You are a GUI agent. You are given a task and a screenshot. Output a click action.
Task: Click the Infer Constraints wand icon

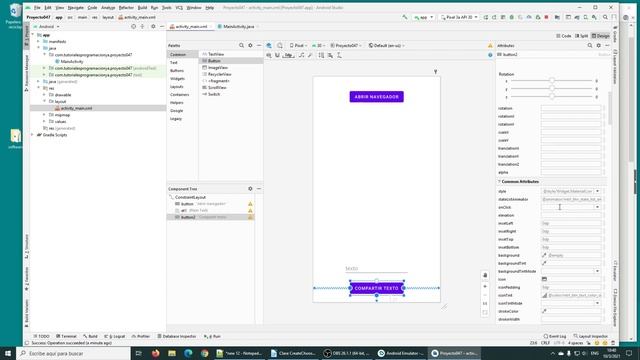click(x=310, y=55)
